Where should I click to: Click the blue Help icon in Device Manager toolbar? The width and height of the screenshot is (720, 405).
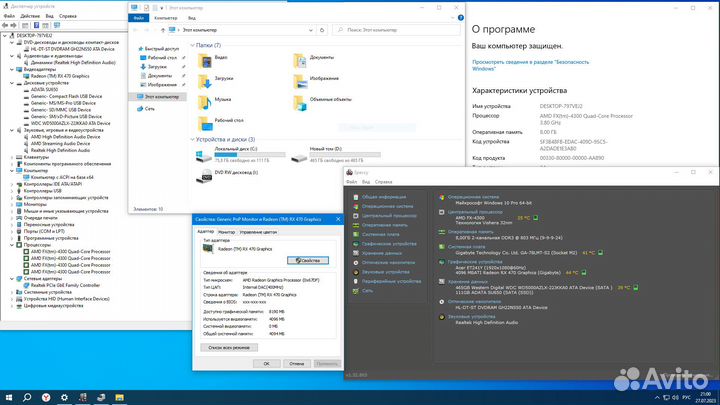point(36,25)
